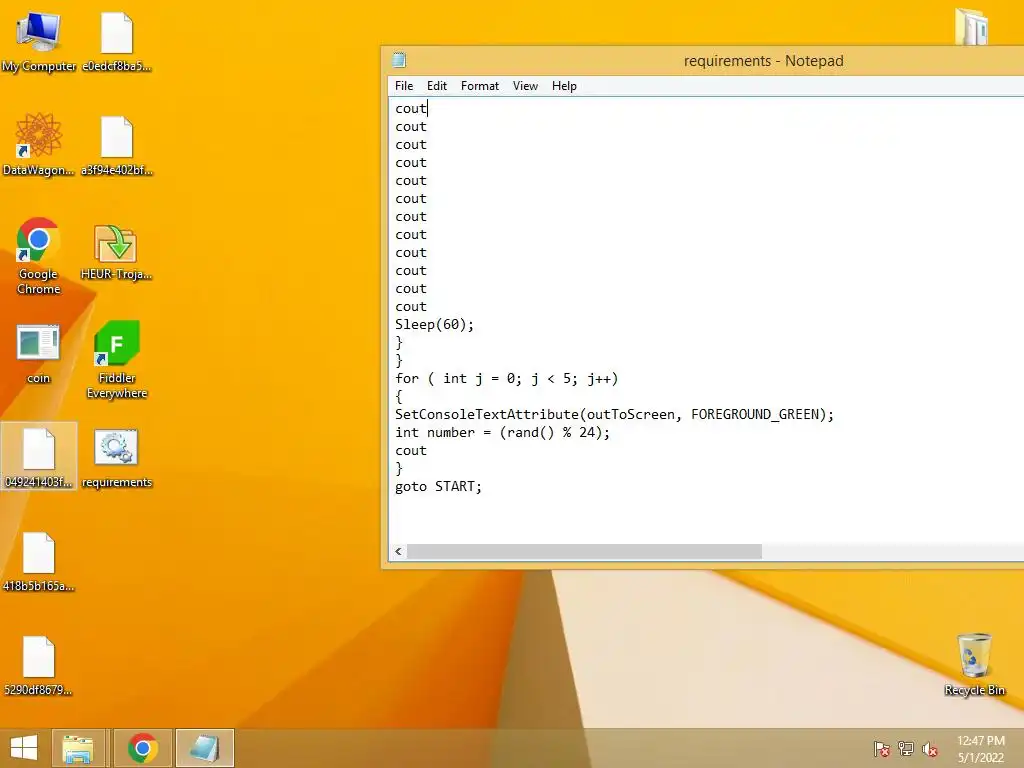Viewport: 1024px width, 768px height.
Task: Select the HEUR-Troja... folder icon
Action: pyautogui.click(x=117, y=252)
